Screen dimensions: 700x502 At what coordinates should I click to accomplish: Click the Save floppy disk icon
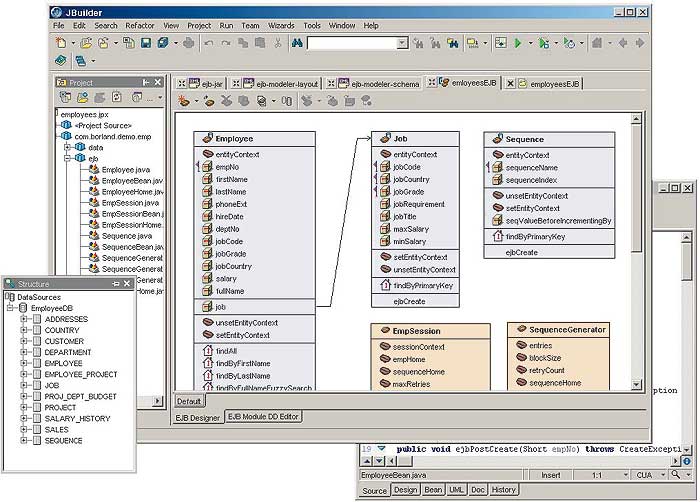(x=146, y=43)
